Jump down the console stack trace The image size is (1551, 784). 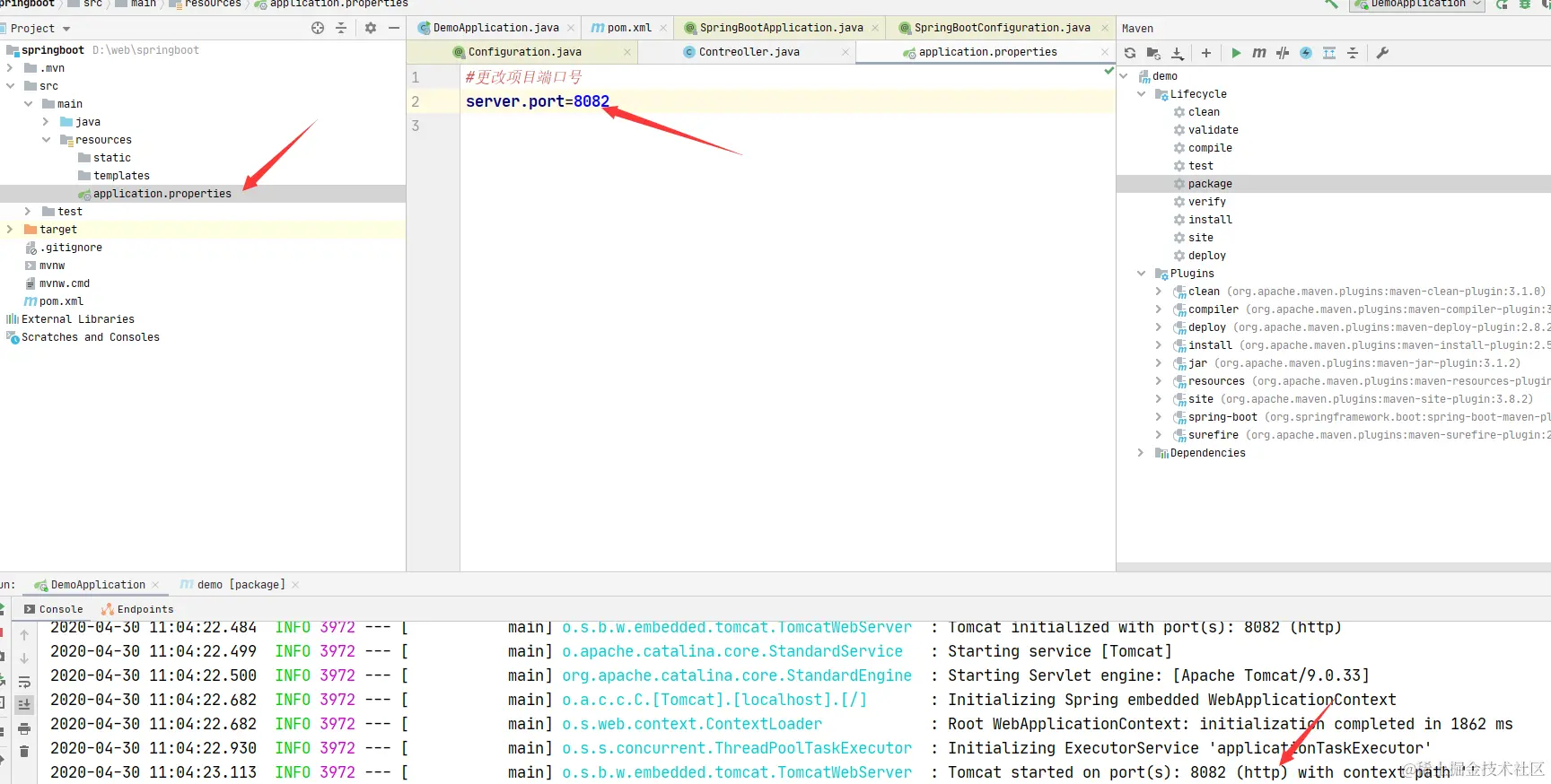point(24,658)
